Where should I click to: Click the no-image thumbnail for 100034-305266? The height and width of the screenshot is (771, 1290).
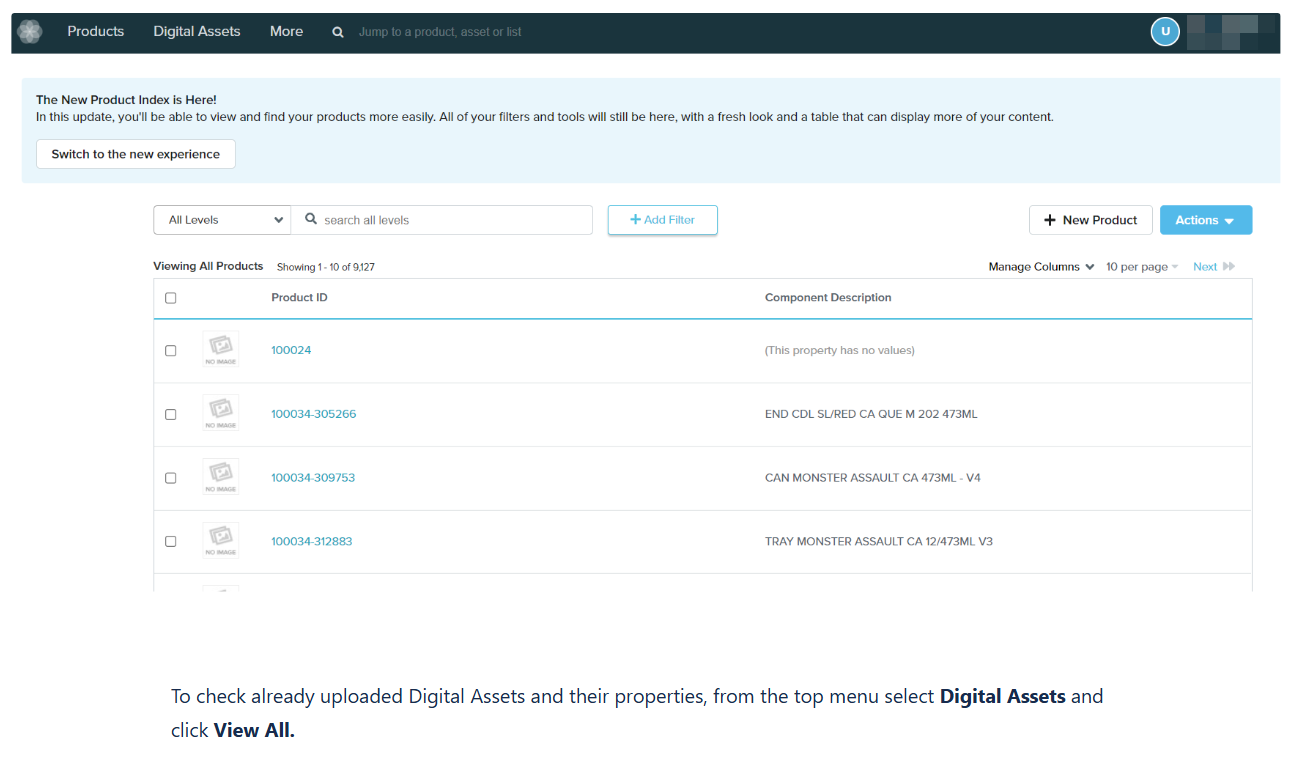point(220,413)
